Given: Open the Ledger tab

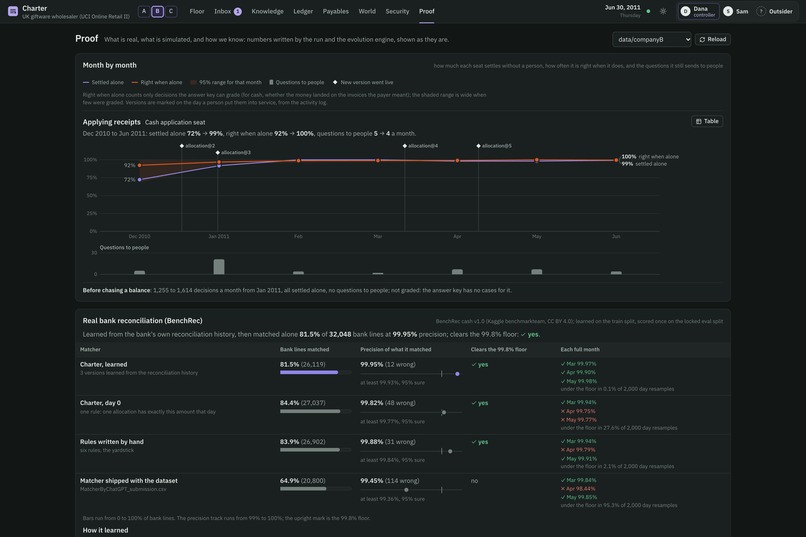Looking at the screenshot, I should [303, 11].
